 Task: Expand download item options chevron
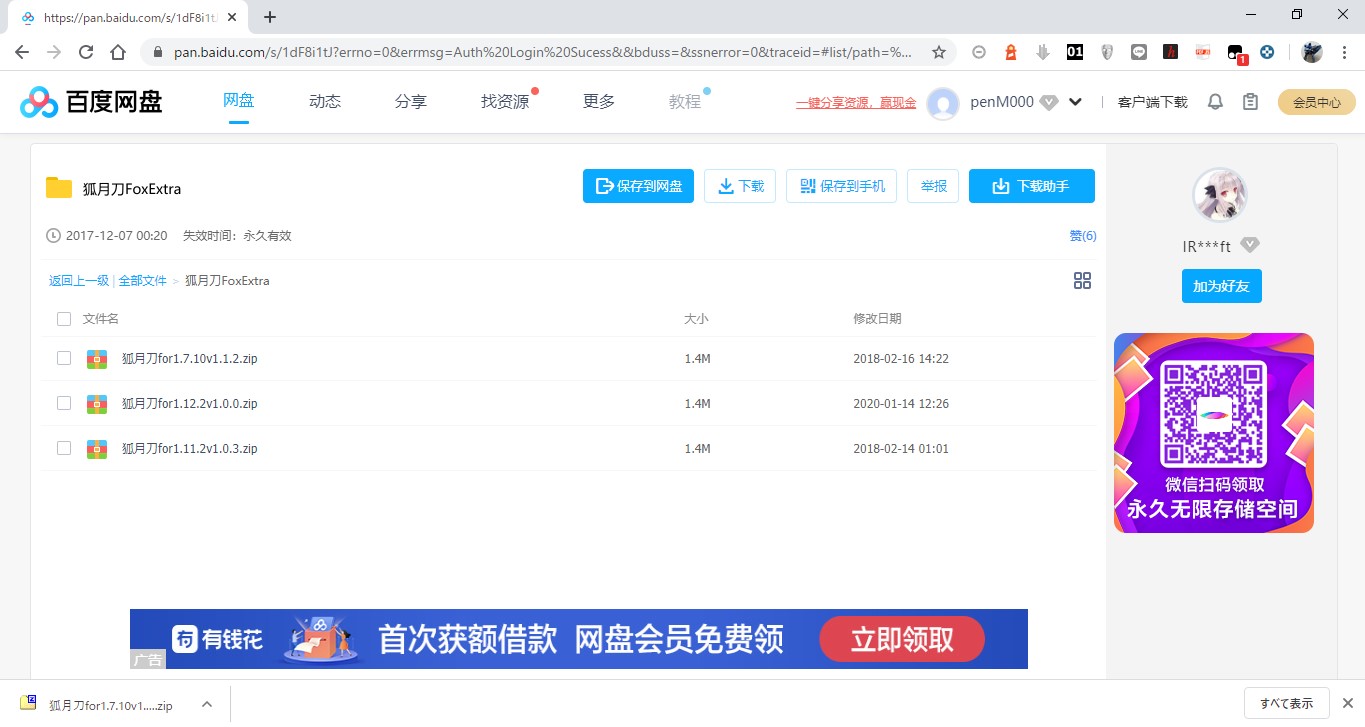207,704
